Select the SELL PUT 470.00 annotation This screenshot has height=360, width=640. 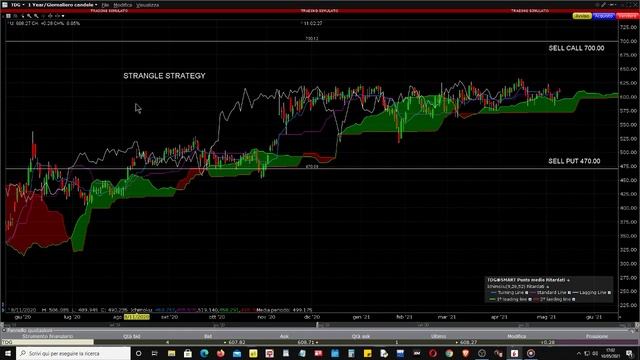point(574,161)
